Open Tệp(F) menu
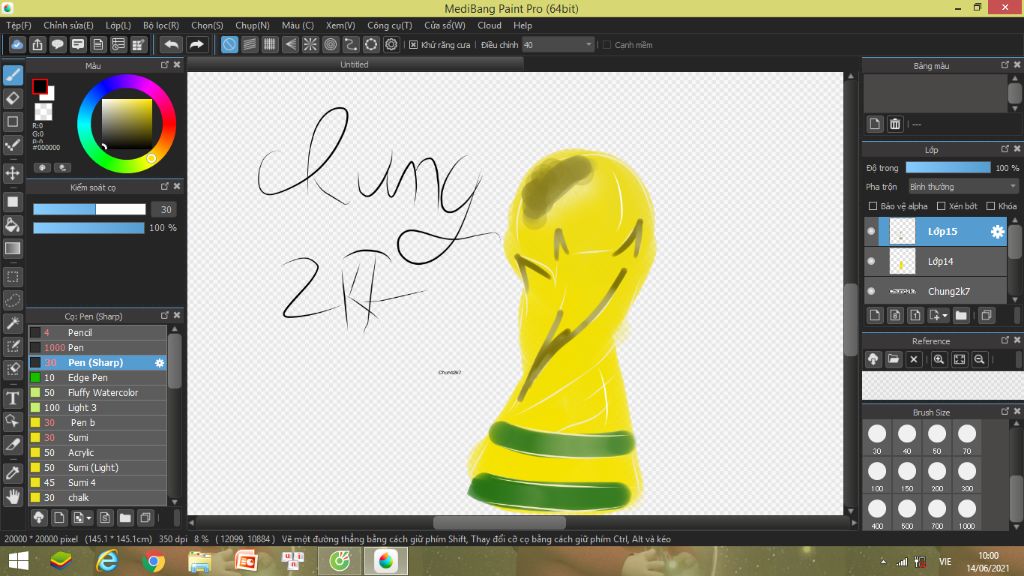 point(19,25)
